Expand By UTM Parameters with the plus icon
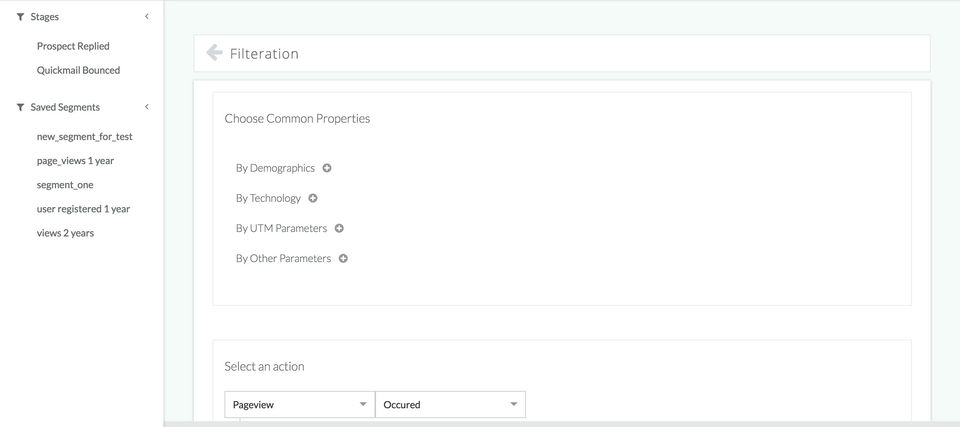The width and height of the screenshot is (960, 427). click(x=339, y=228)
